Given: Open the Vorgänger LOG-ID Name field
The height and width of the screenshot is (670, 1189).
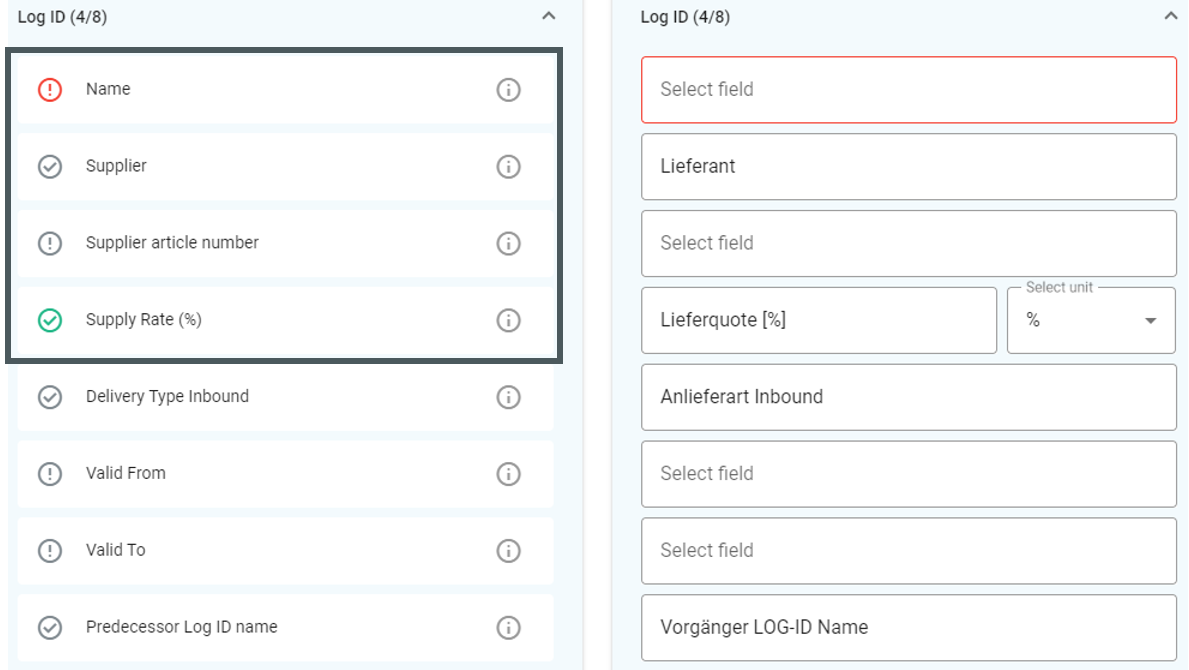Looking at the screenshot, I should [x=908, y=628].
